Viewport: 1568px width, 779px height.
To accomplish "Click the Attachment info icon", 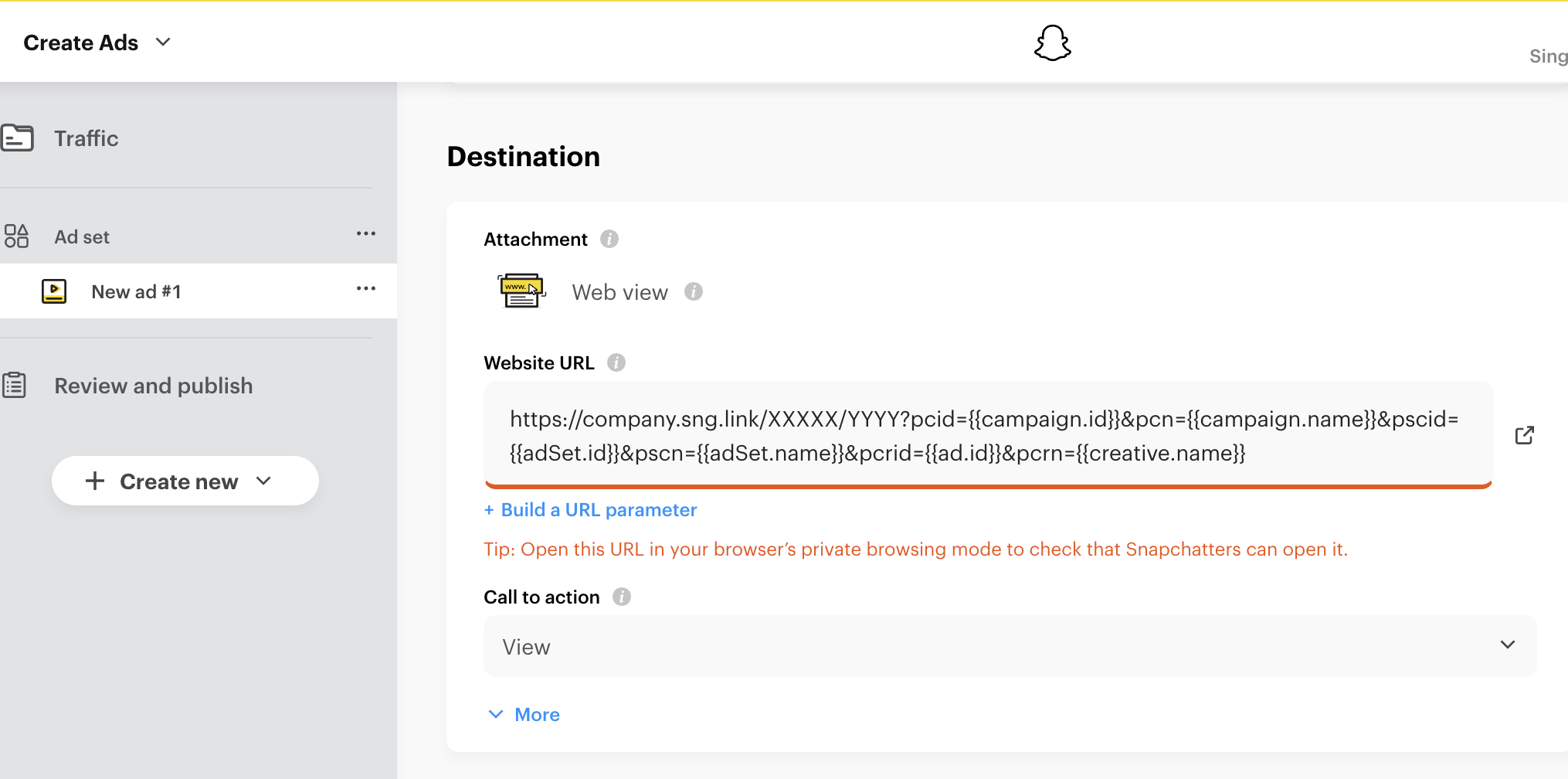I will pos(609,239).
